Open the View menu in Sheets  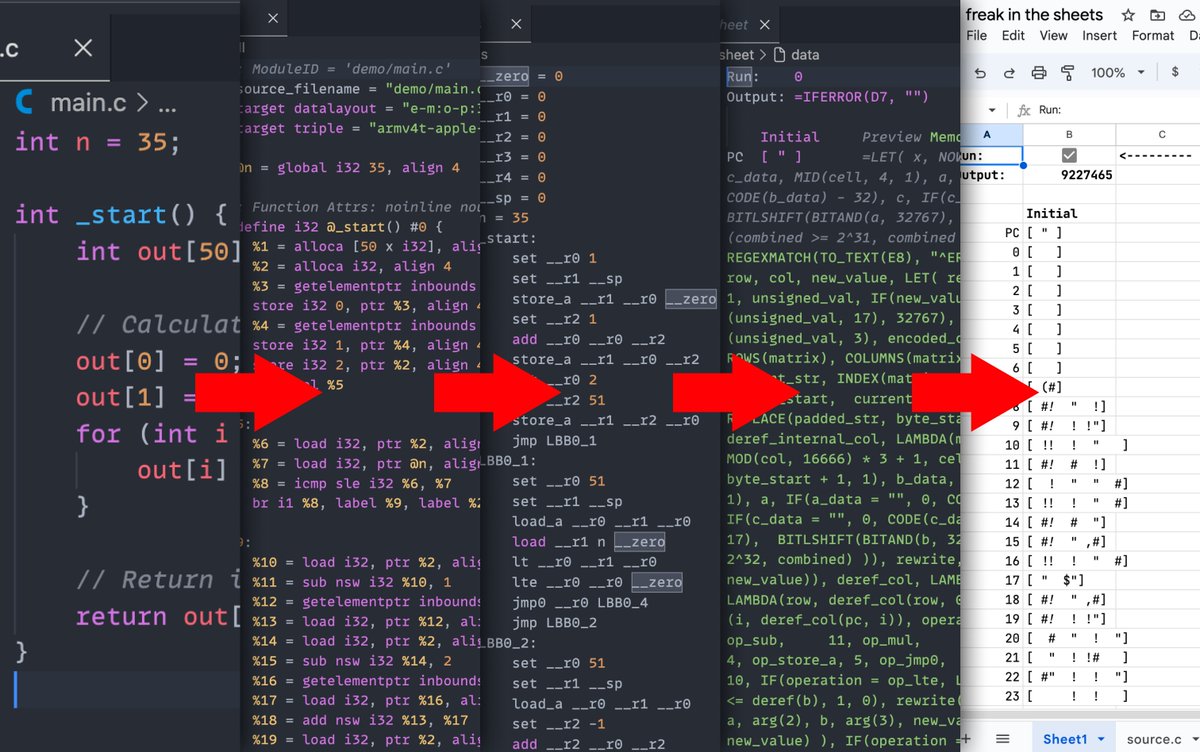click(x=1054, y=36)
